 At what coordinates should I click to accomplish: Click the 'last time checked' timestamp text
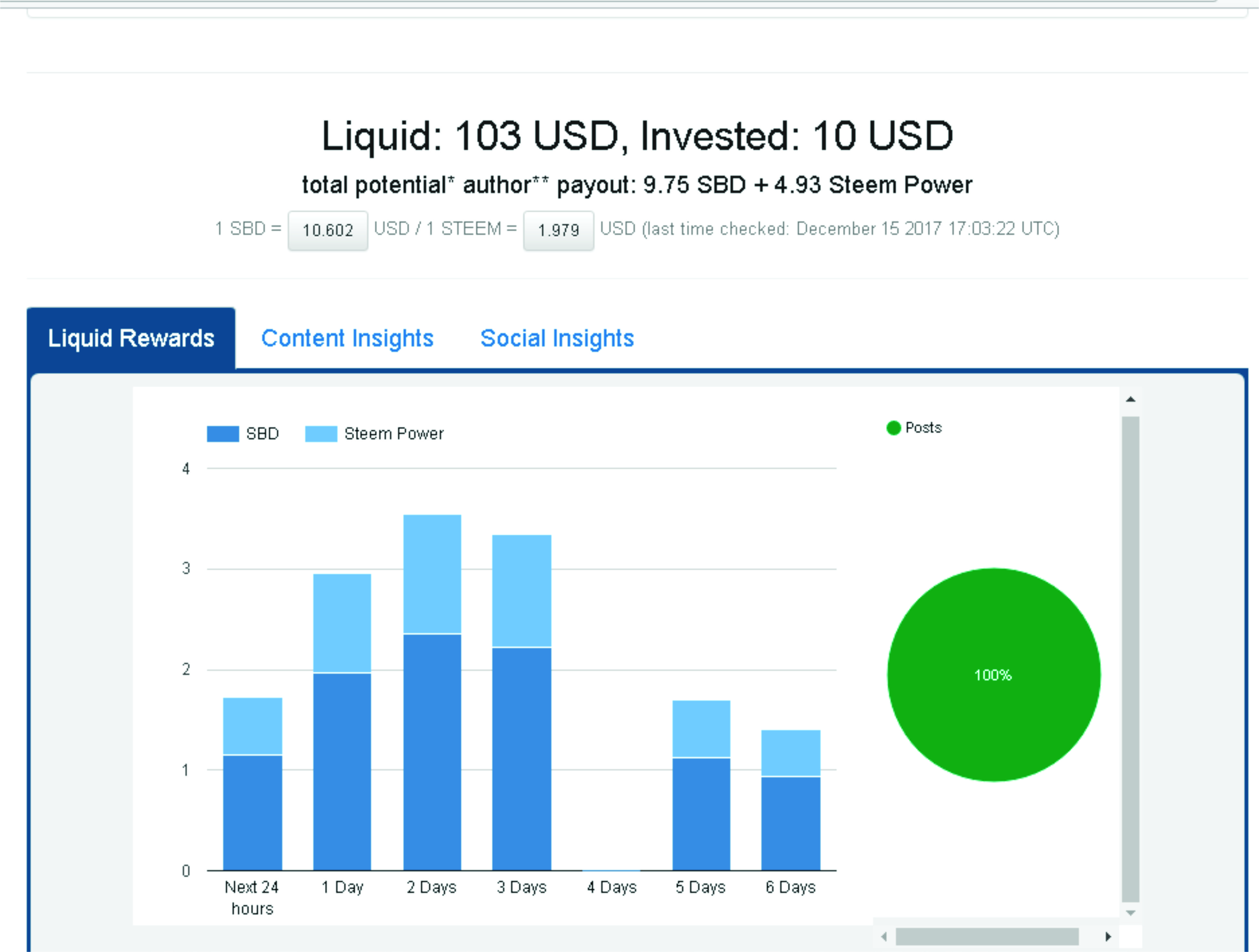pyautogui.click(x=851, y=229)
